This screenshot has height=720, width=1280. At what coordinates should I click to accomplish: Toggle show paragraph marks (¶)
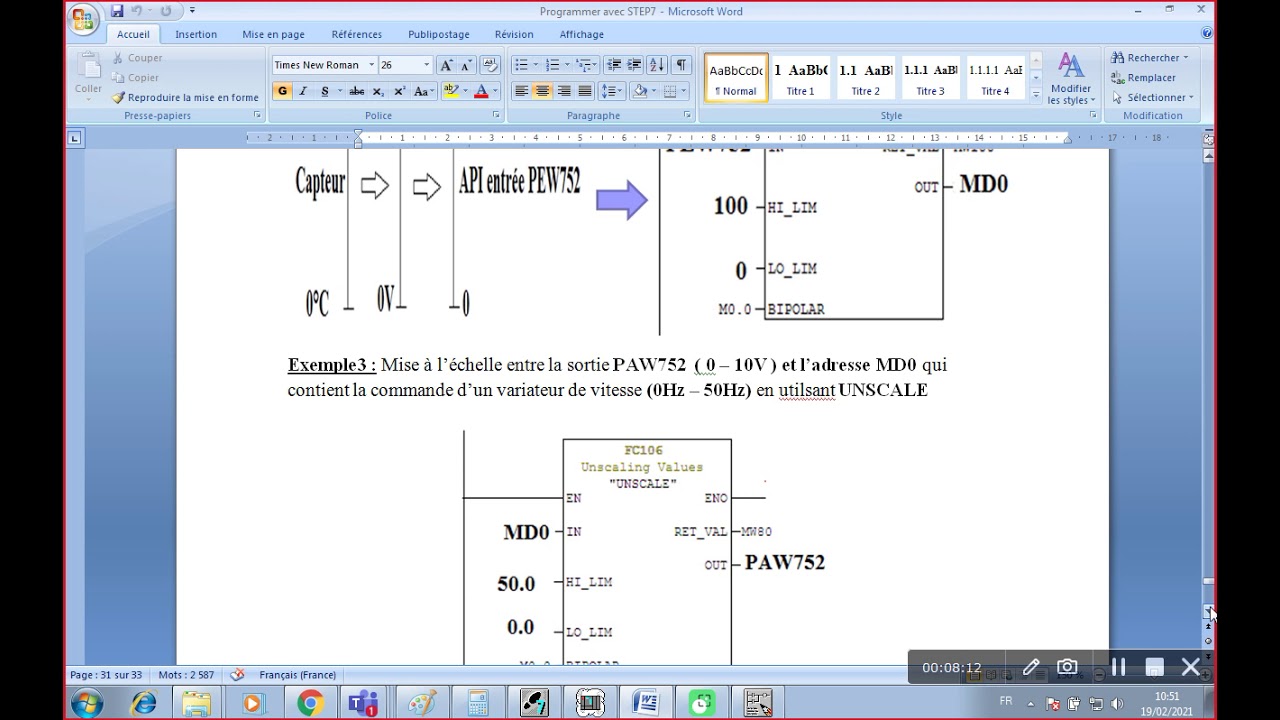click(x=681, y=65)
